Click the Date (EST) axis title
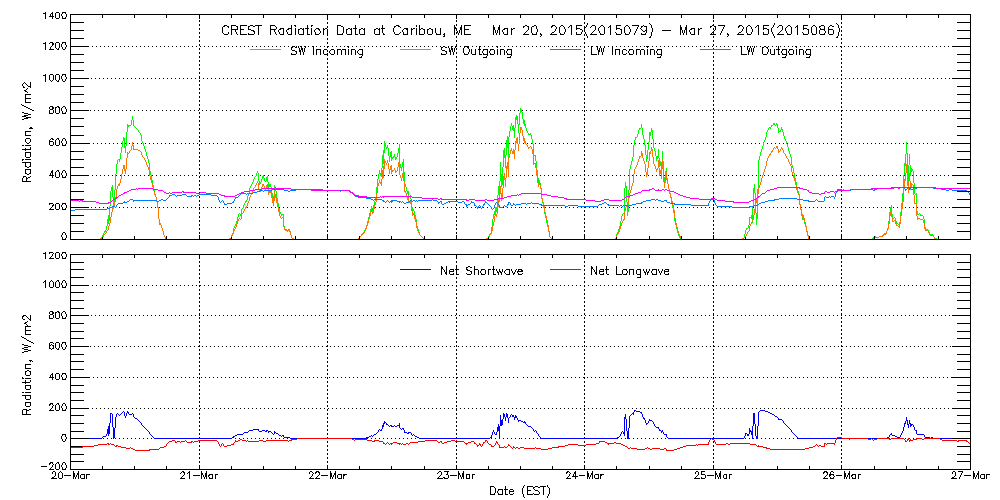Image resolution: width=1000 pixels, height=500 pixels. click(x=519, y=491)
